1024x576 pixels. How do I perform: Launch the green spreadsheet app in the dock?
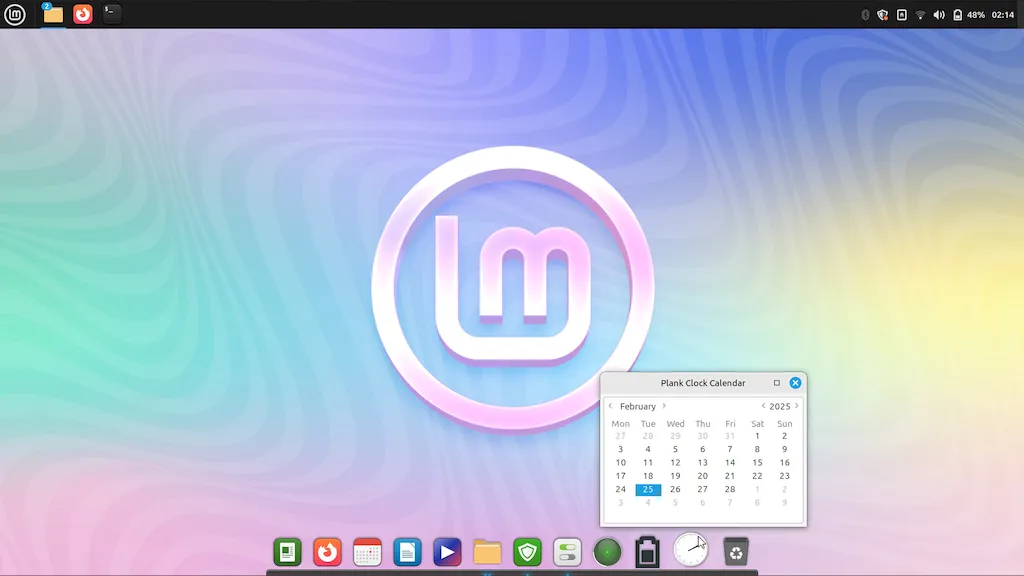pyautogui.click(x=287, y=552)
